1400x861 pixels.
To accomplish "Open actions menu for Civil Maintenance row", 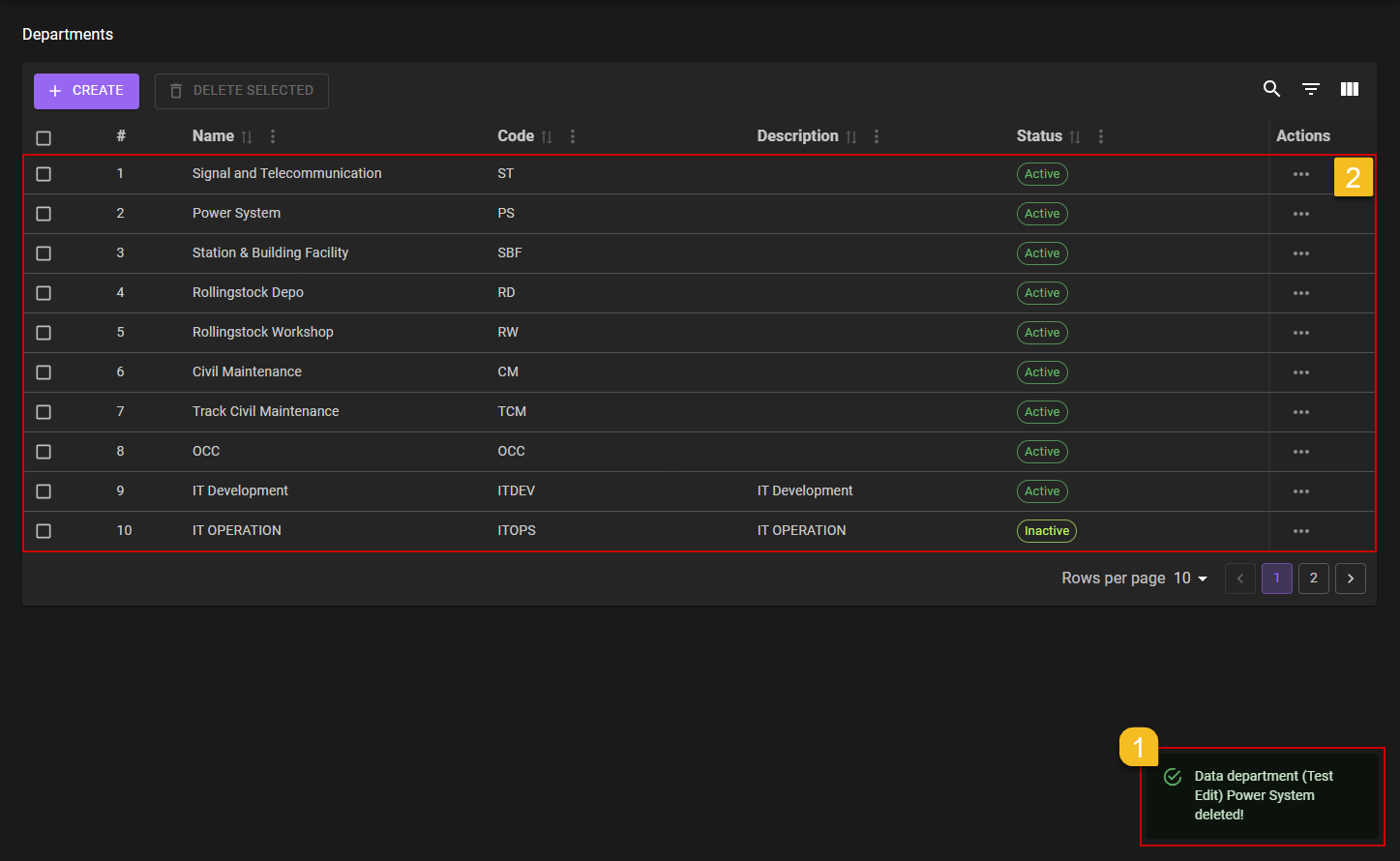I will click(1300, 372).
